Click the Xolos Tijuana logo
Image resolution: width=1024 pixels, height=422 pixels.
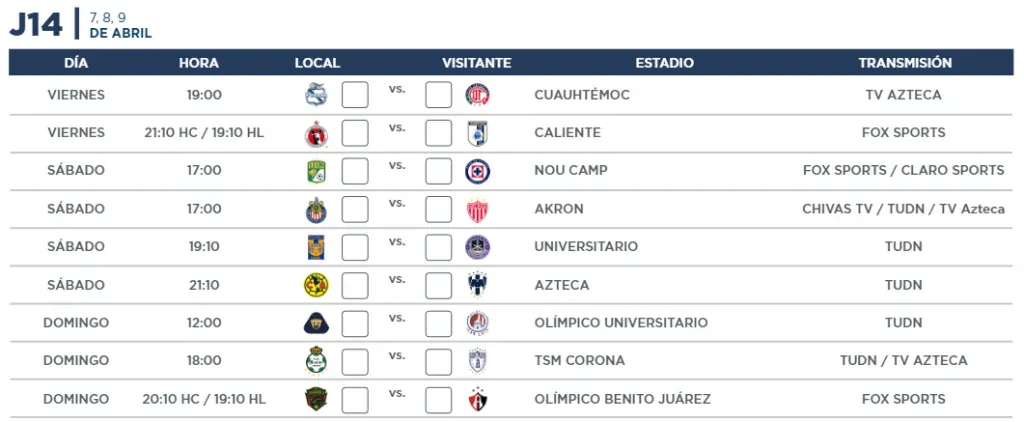[x=316, y=133]
